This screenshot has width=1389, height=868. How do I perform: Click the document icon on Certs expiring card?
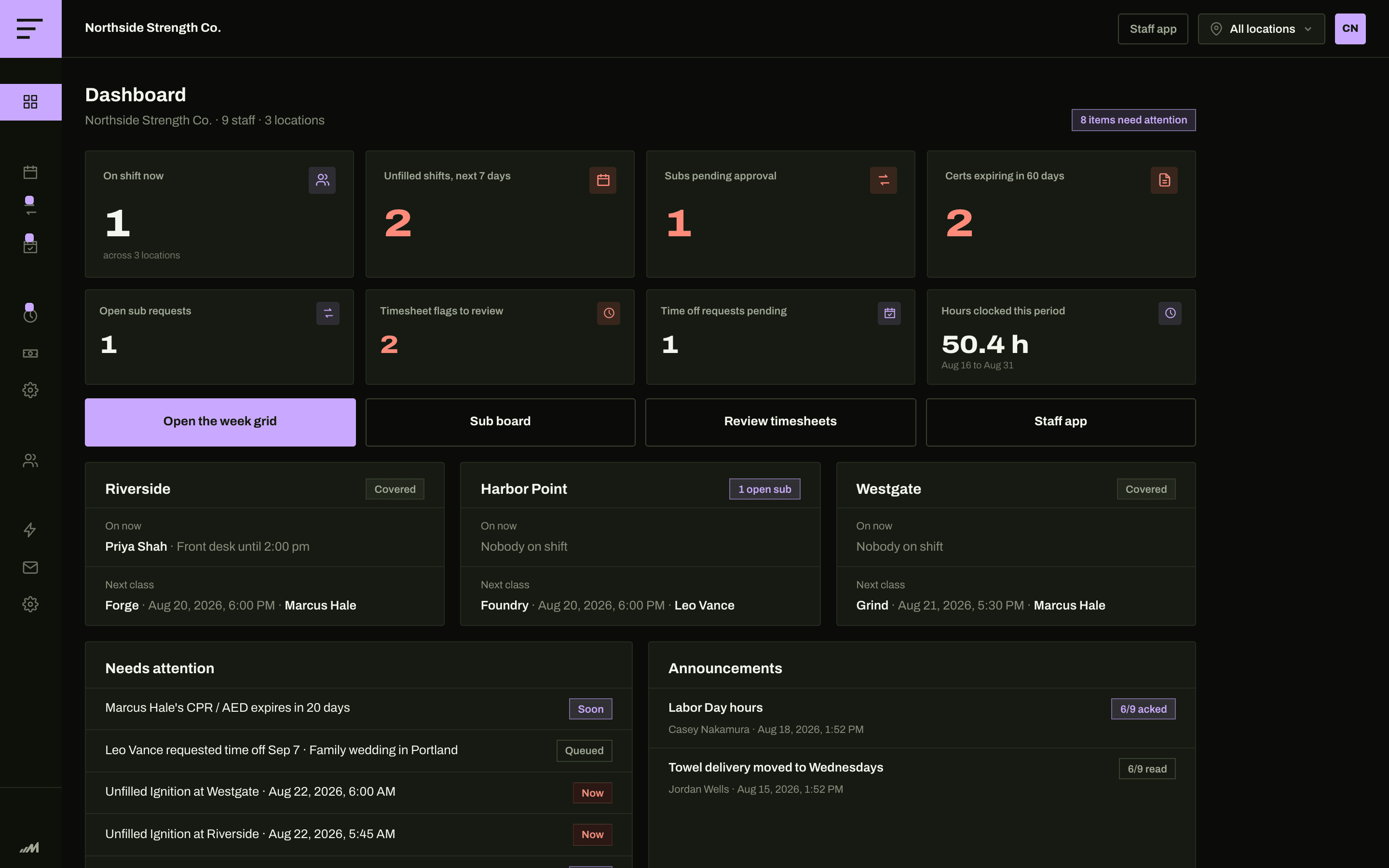(1164, 180)
